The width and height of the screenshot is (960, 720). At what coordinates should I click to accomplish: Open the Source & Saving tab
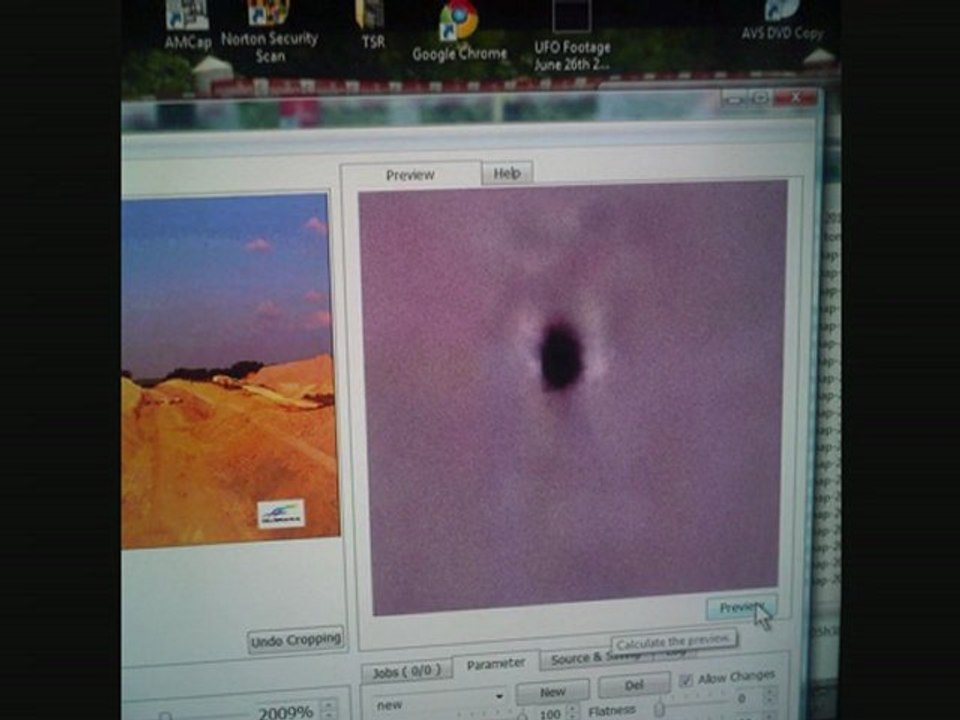(594, 658)
